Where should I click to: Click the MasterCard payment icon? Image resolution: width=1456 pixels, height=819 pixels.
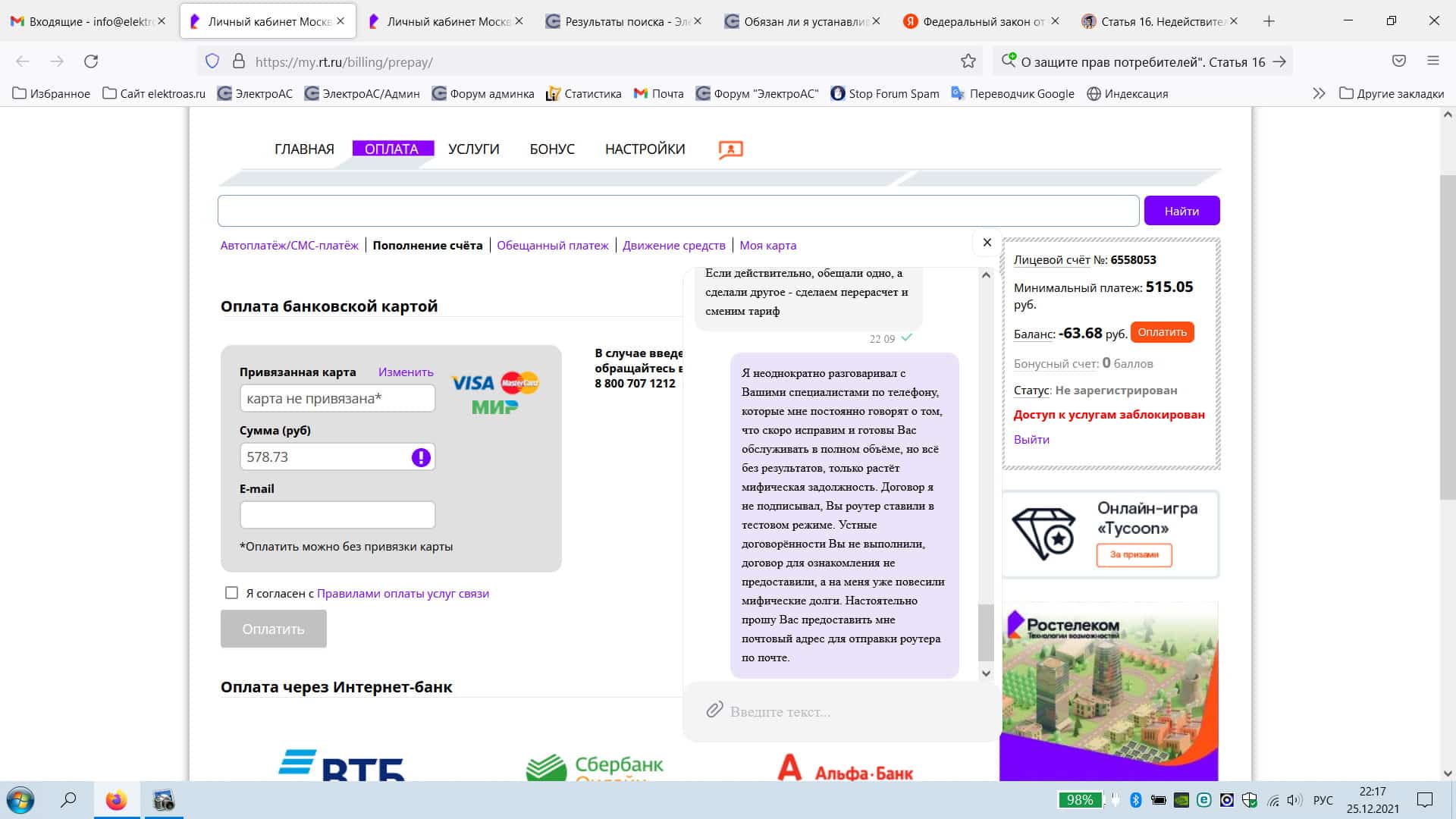521,382
